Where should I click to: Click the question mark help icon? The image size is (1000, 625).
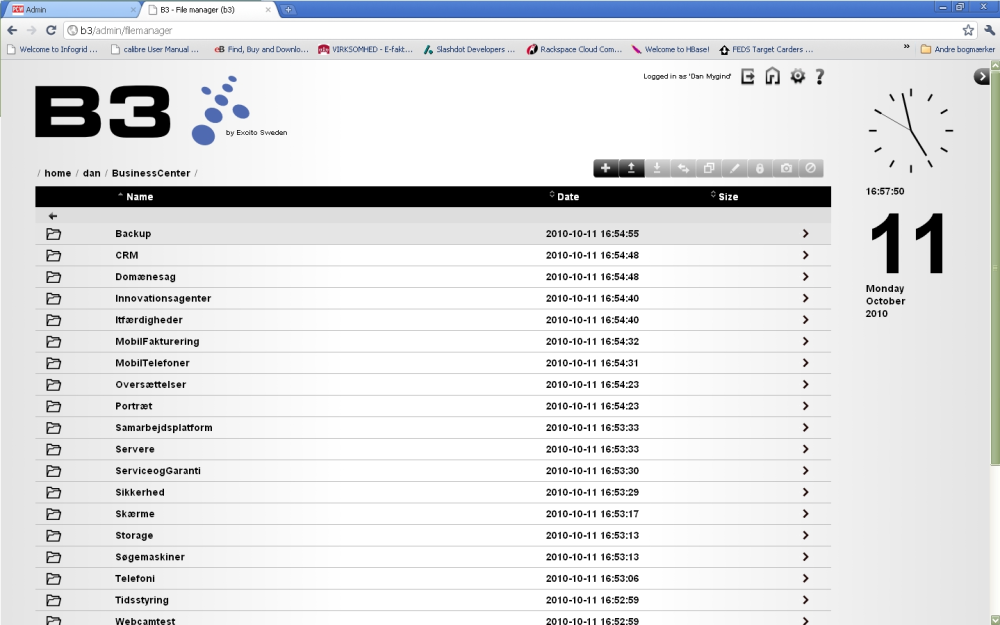(x=820, y=77)
